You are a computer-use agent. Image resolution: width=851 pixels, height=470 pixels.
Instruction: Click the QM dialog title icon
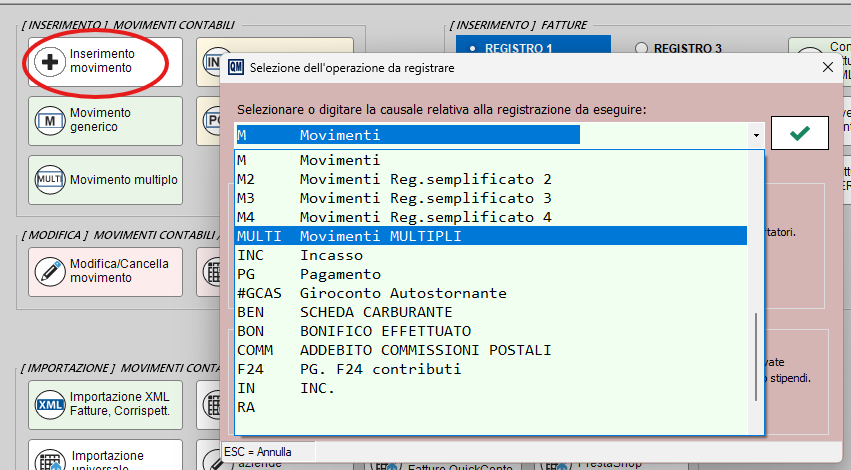click(236, 67)
